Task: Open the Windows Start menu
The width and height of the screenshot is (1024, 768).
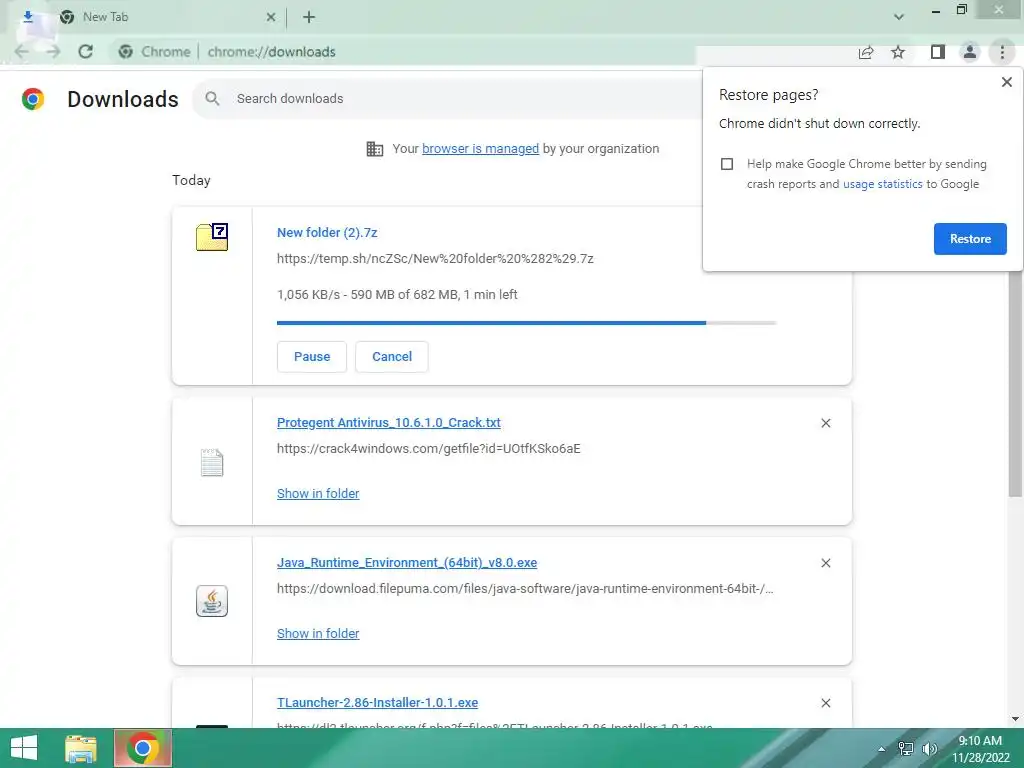Action: (24, 748)
